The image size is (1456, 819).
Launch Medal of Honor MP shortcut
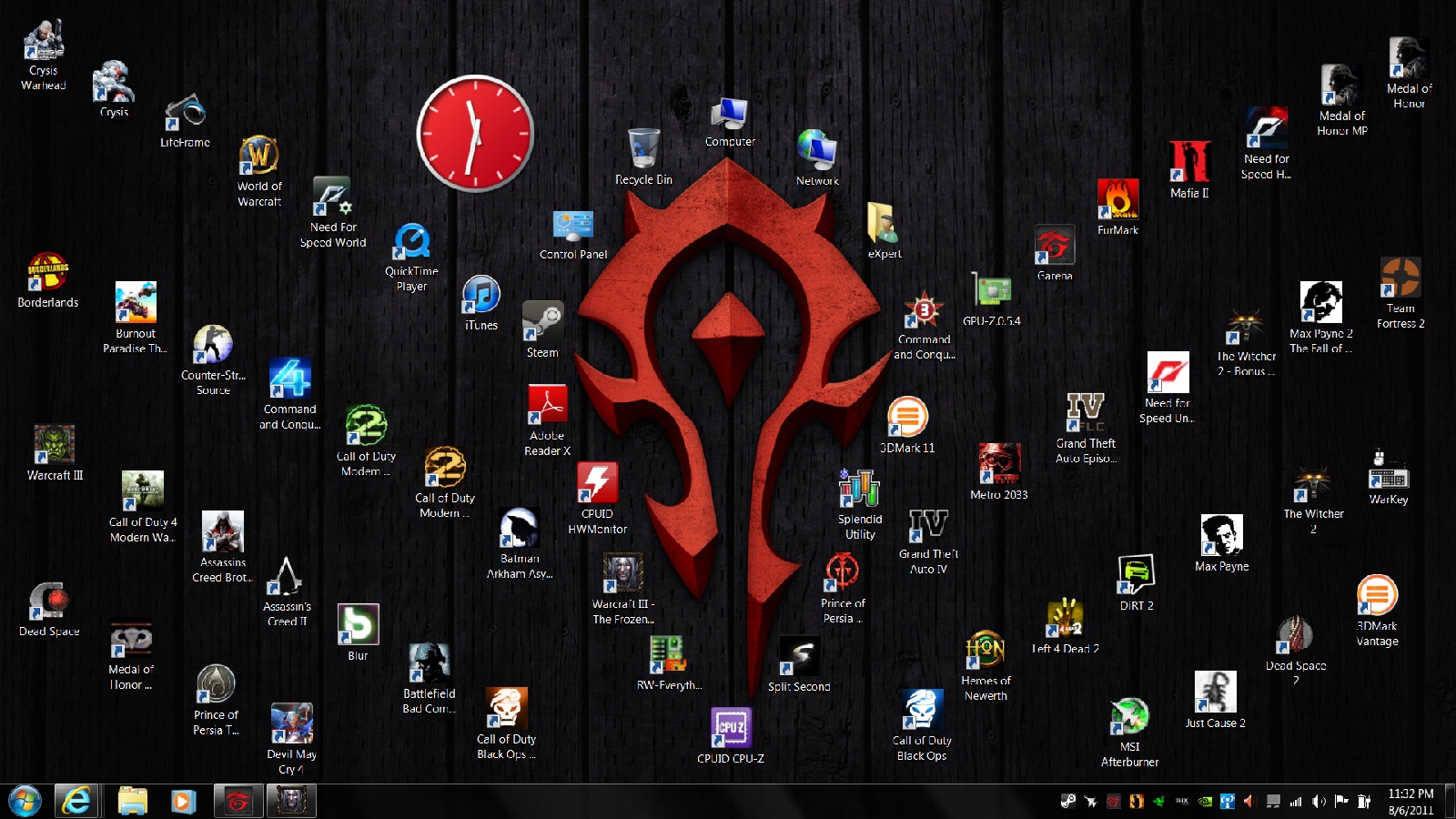coord(1342,101)
